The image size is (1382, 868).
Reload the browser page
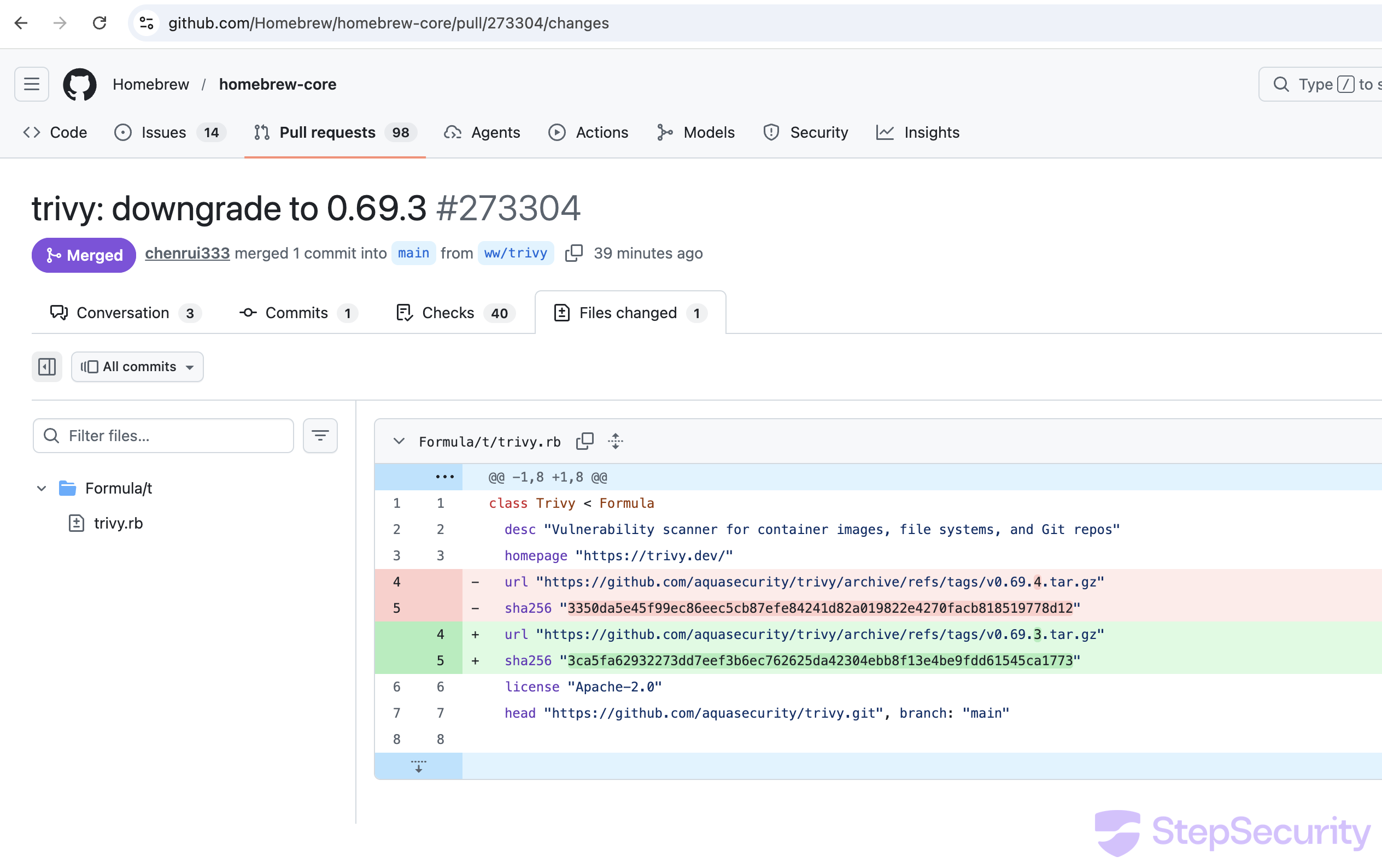click(x=99, y=23)
